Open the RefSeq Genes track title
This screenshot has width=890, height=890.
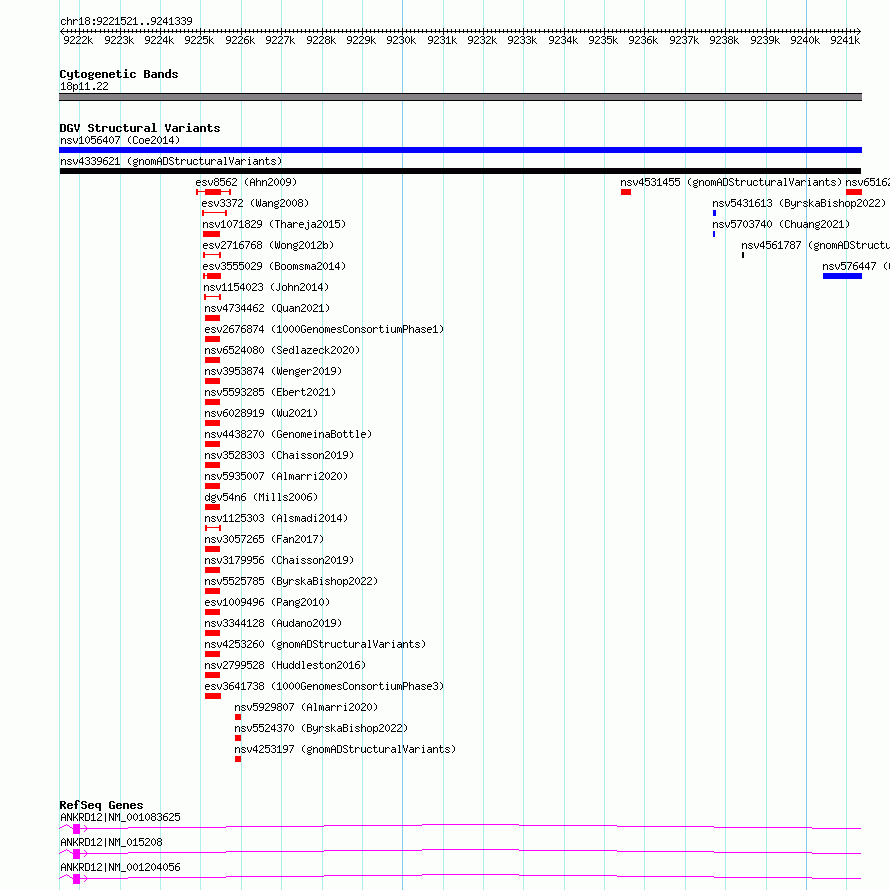(x=101, y=805)
